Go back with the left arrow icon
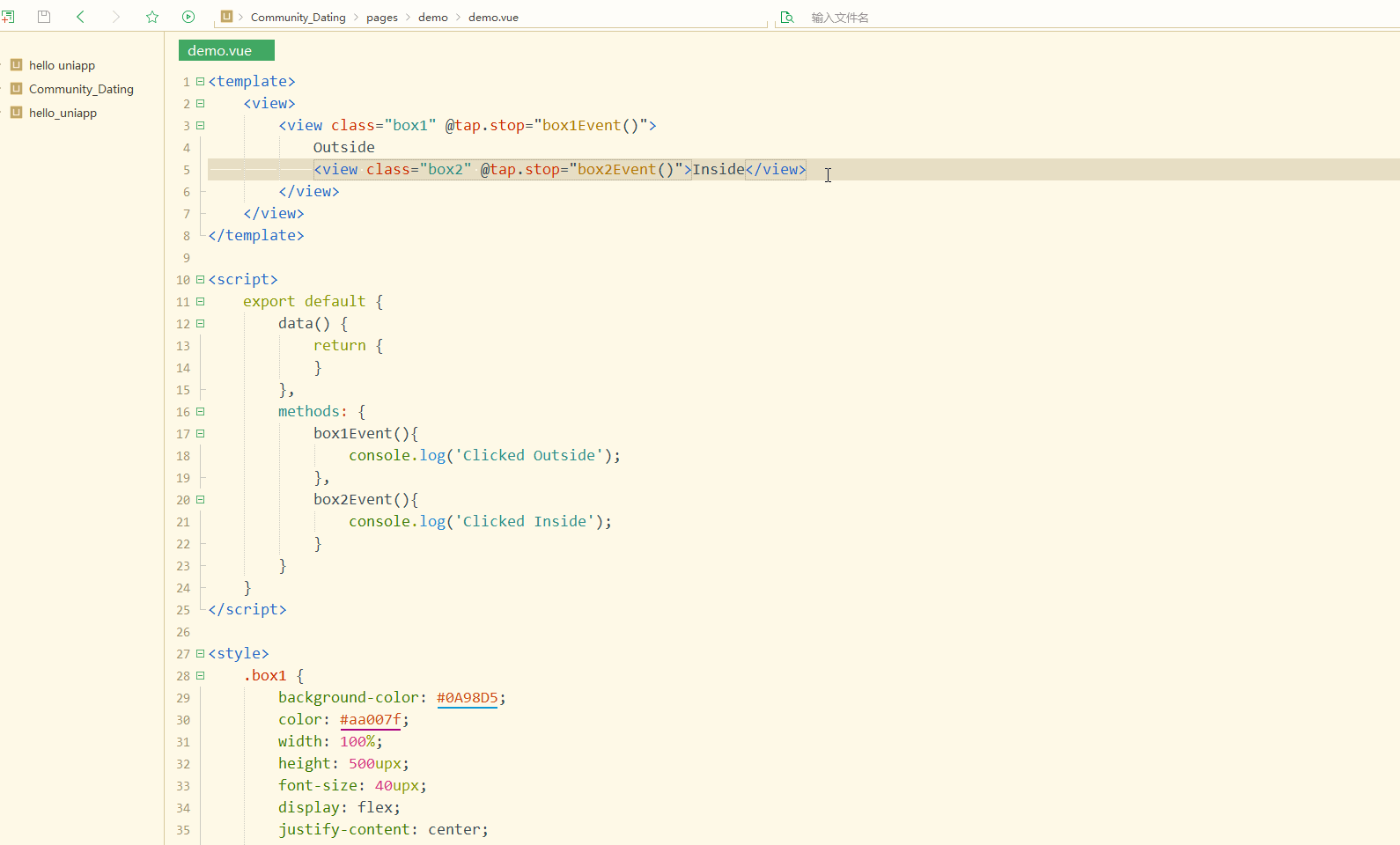This screenshot has height=845, width=1400. pyautogui.click(x=80, y=17)
